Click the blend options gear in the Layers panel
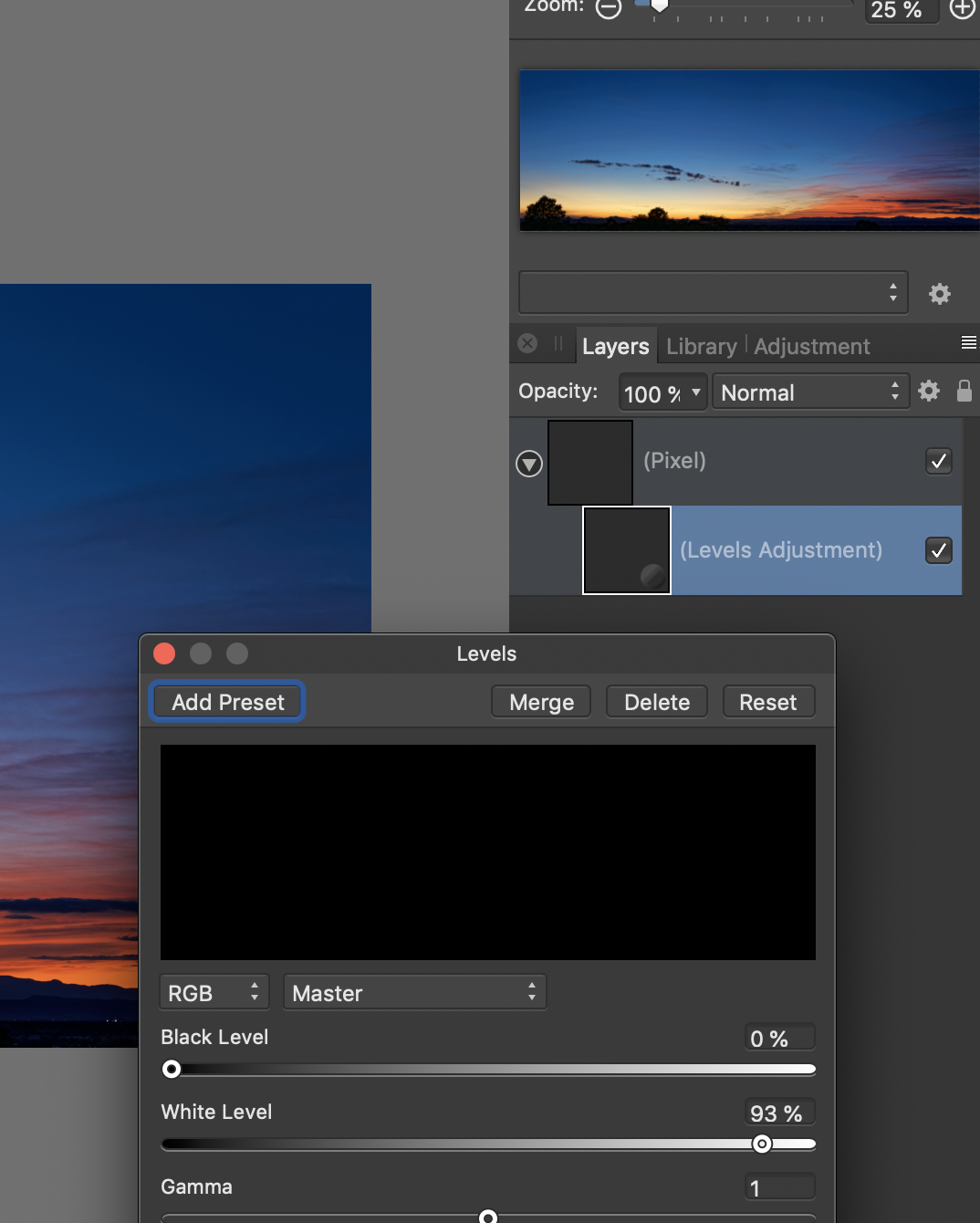Screen dimensions: 980x1223 pos(928,391)
